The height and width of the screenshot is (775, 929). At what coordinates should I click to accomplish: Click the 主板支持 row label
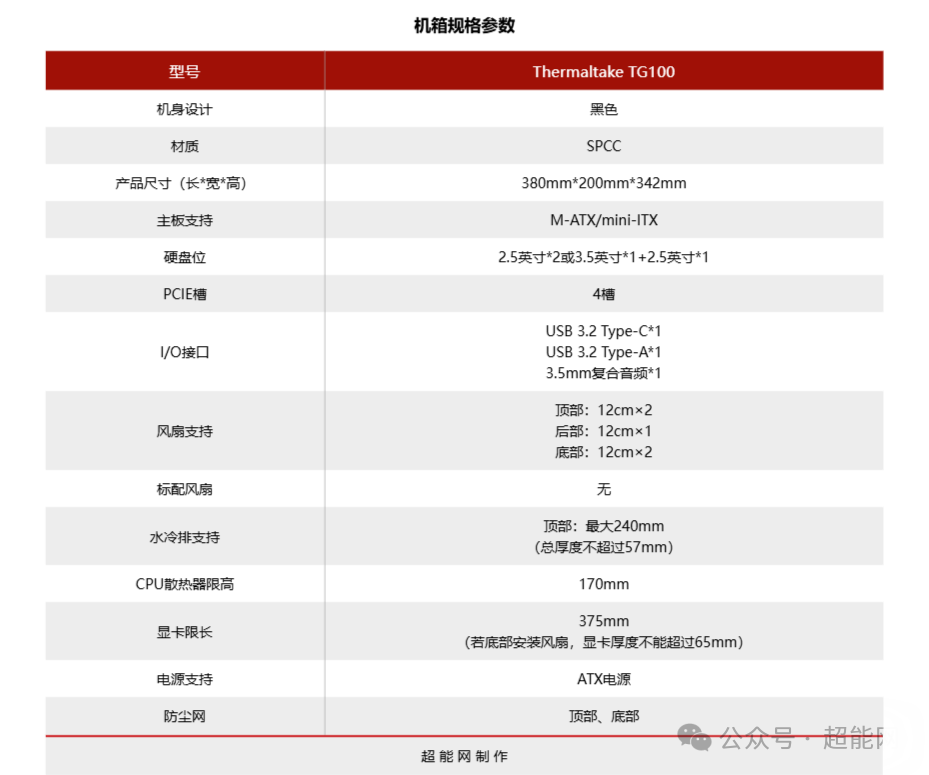click(183, 220)
